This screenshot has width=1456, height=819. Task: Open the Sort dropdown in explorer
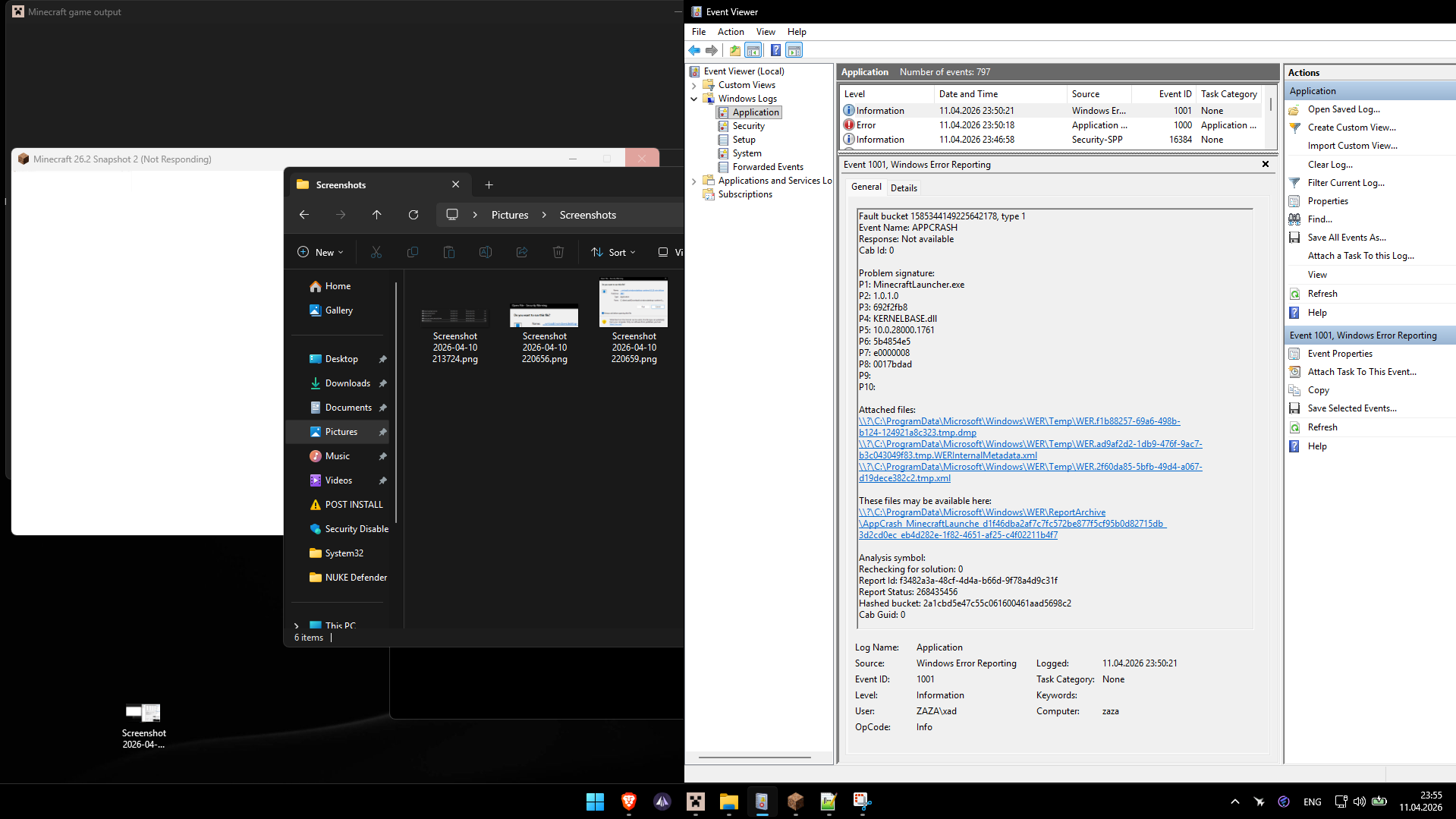click(615, 252)
